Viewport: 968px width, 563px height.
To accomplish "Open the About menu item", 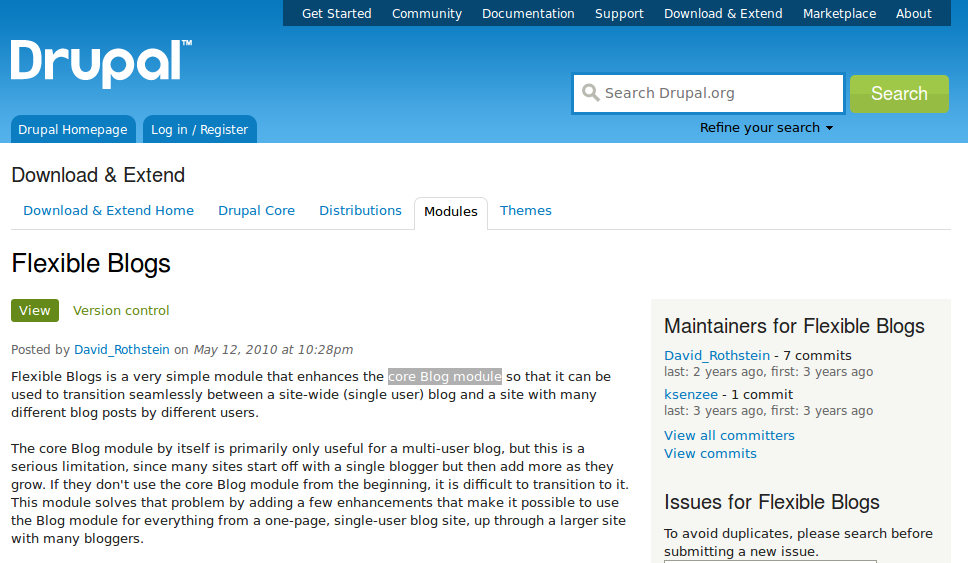I will (914, 14).
